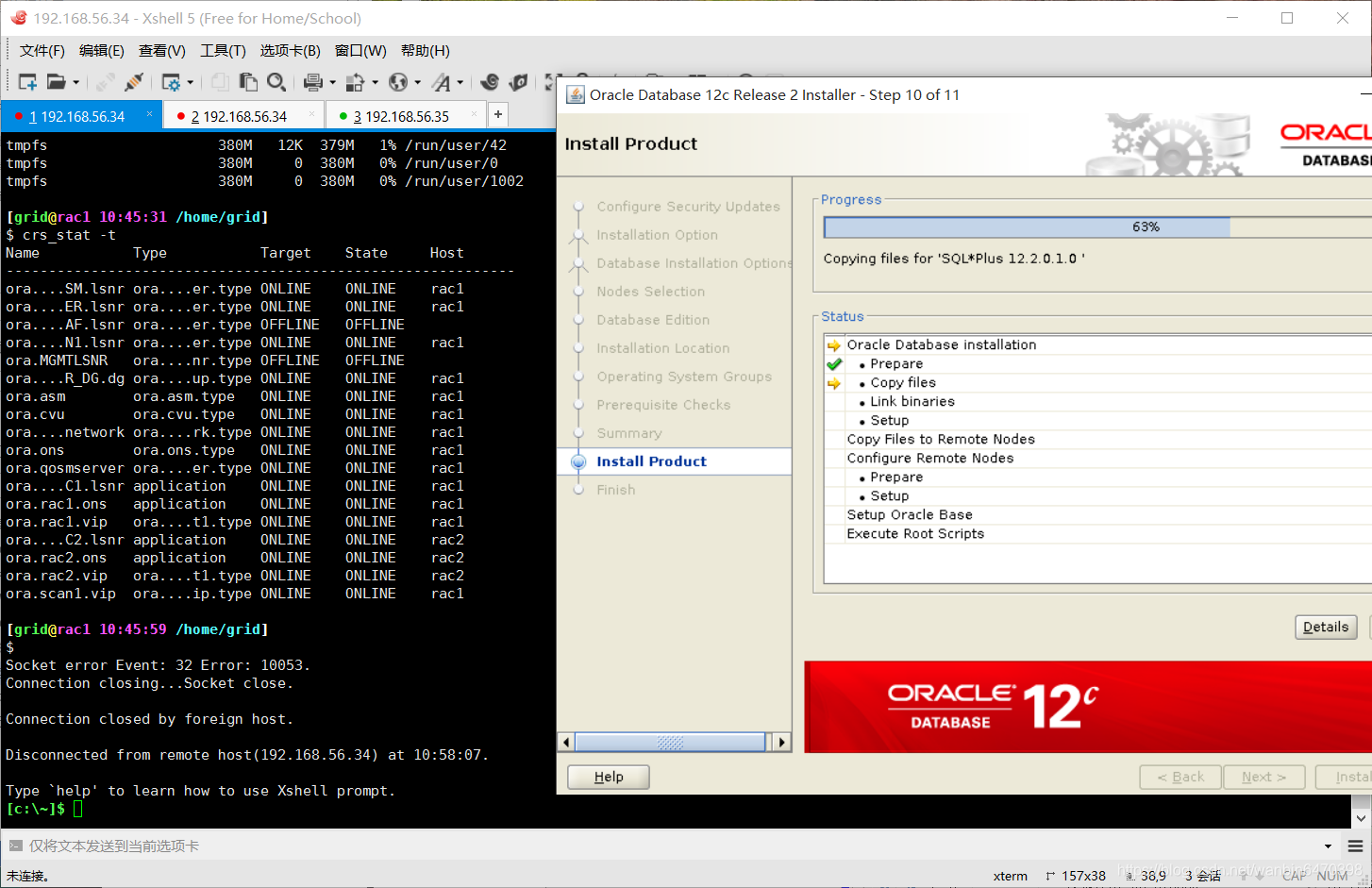The width and height of the screenshot is (1372, 888).
Task: Create a new session in Xshell toolbar
Action: pyautogui.click(x=27, y=82)
